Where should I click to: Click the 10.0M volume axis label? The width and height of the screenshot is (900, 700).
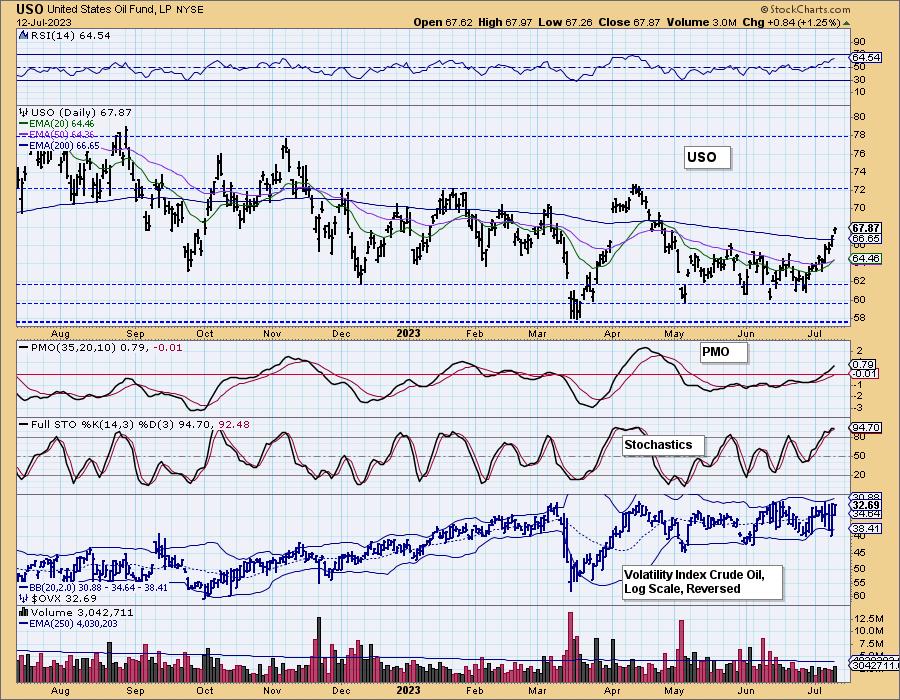tap(870, 631)
